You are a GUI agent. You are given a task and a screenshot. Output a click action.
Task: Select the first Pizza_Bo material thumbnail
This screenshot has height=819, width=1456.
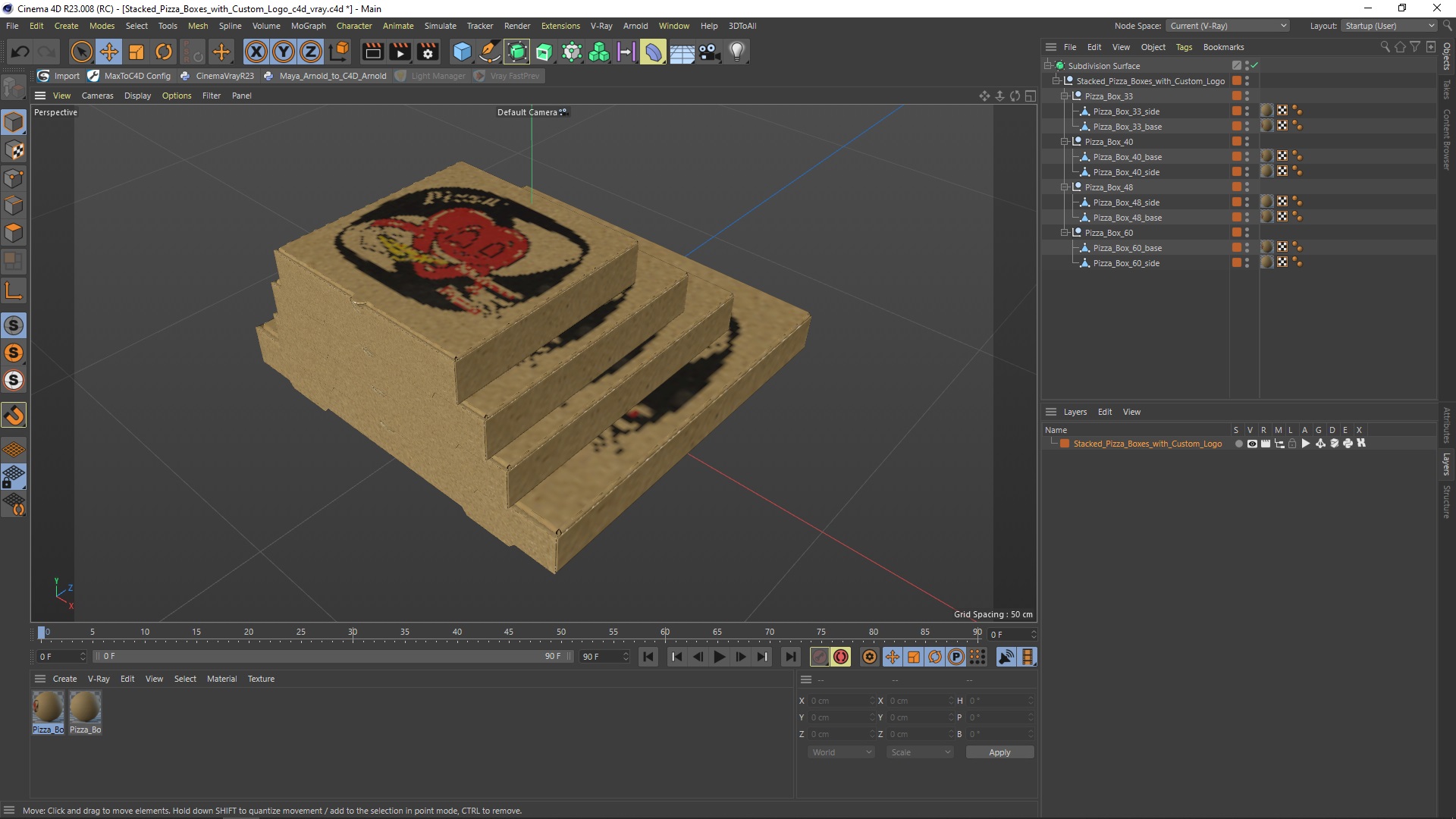pos(48,708)
